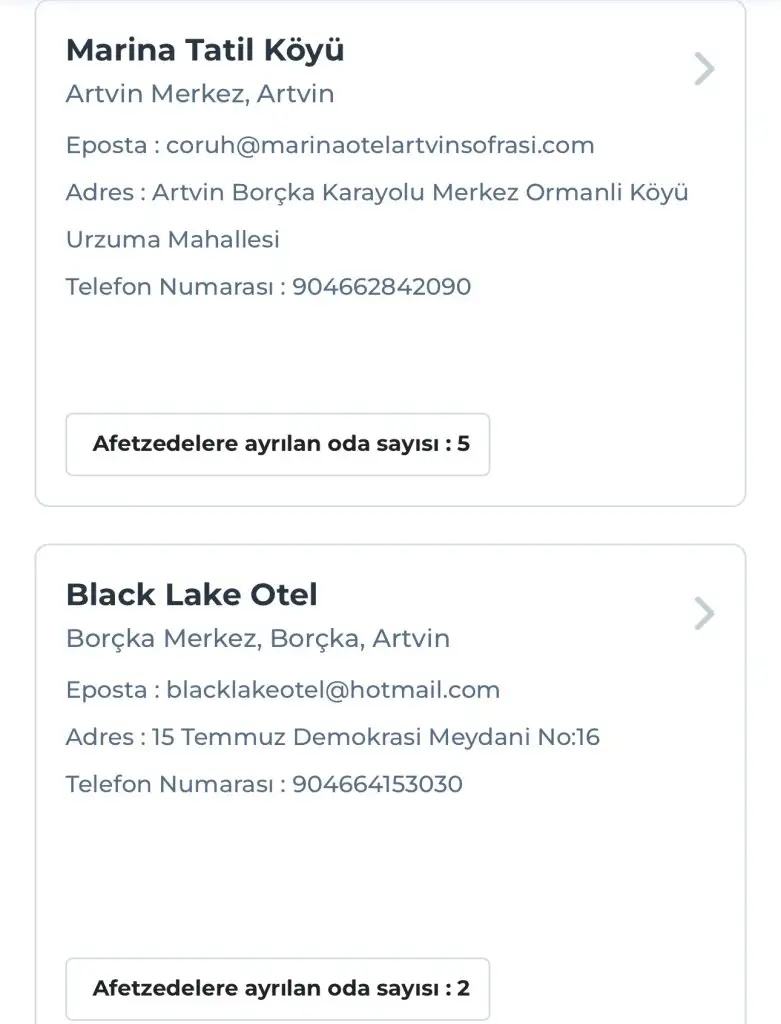The image size is (781, 1024).
Task: Dial phone number 904664153030
Action: tap(377, 784)
